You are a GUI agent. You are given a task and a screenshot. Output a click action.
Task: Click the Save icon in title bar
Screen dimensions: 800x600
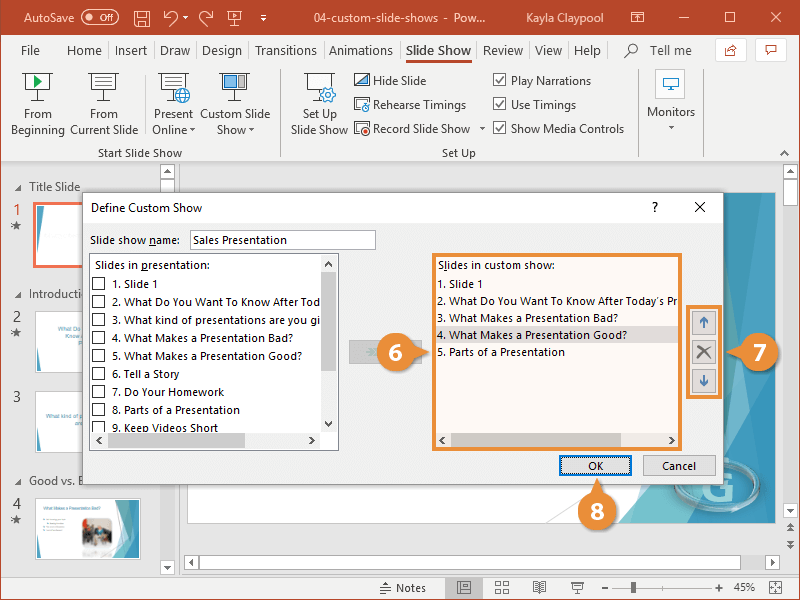[142, 18]
